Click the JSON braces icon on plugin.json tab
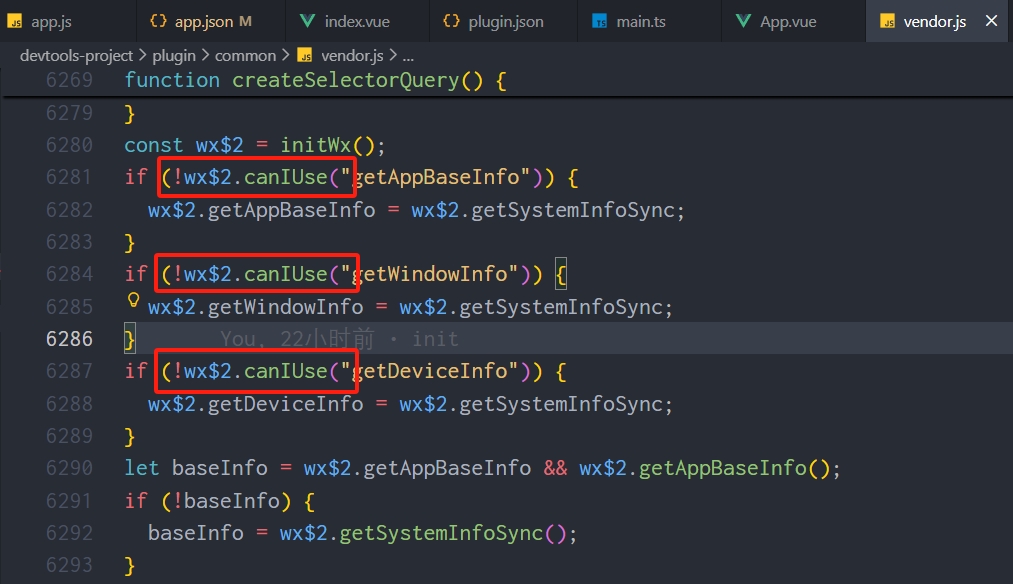Screen dimensions: 1013x584 [451, 21]
